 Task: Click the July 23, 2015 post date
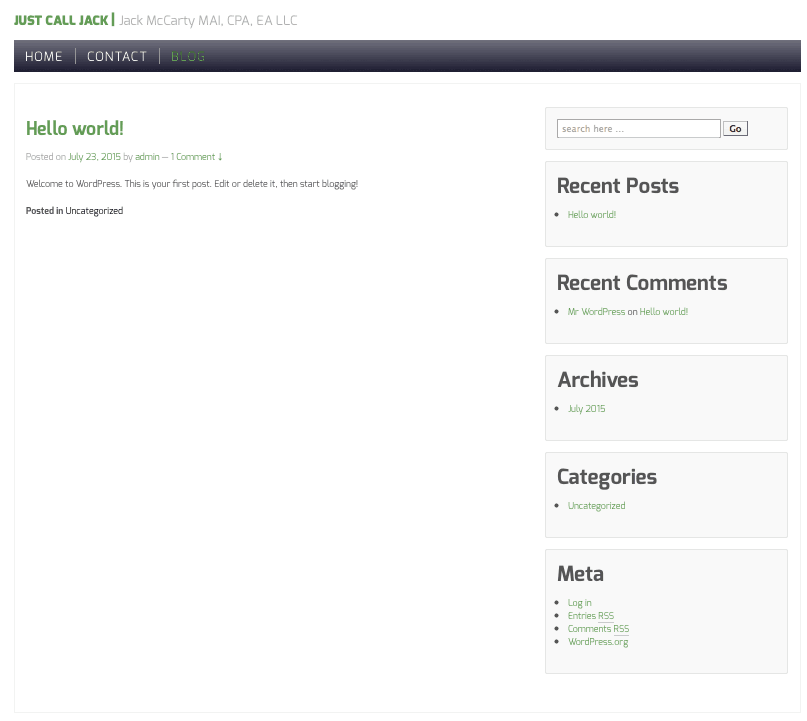[x=94, y=157]
